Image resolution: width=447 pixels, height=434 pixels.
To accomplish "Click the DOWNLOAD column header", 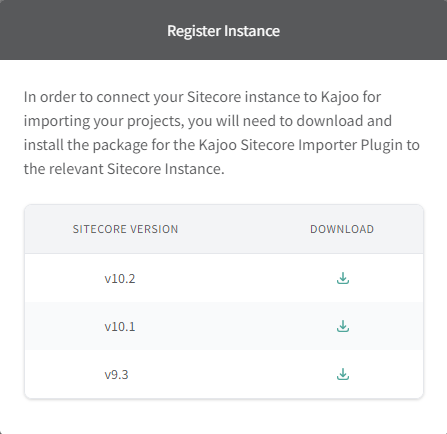I will tap(342, 229).
